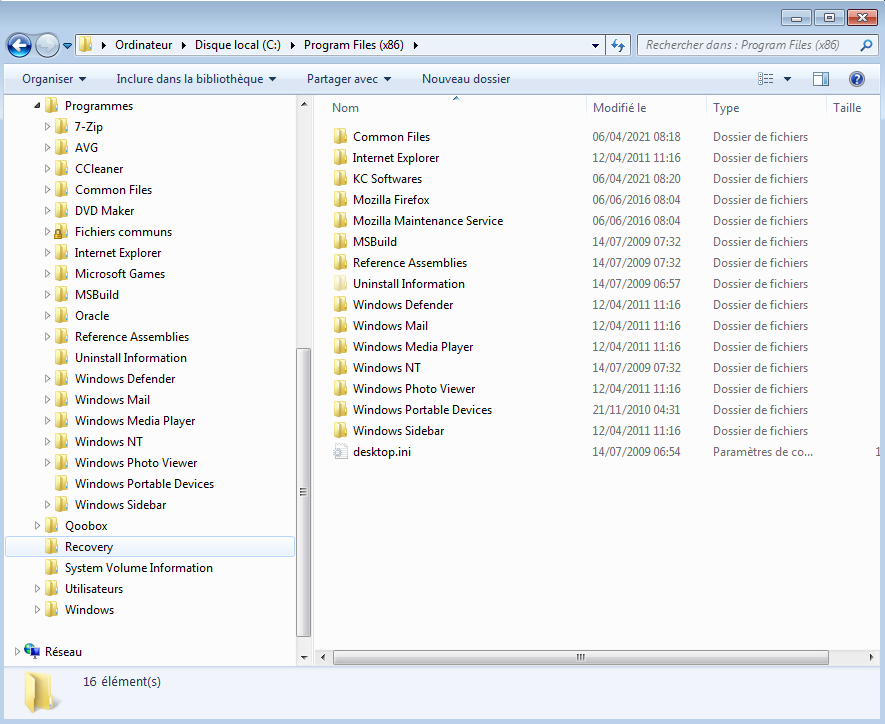This screenshot has height=724, width=885.
Task: Select the KC Softwares folder icon
Action: click(340, 178)
